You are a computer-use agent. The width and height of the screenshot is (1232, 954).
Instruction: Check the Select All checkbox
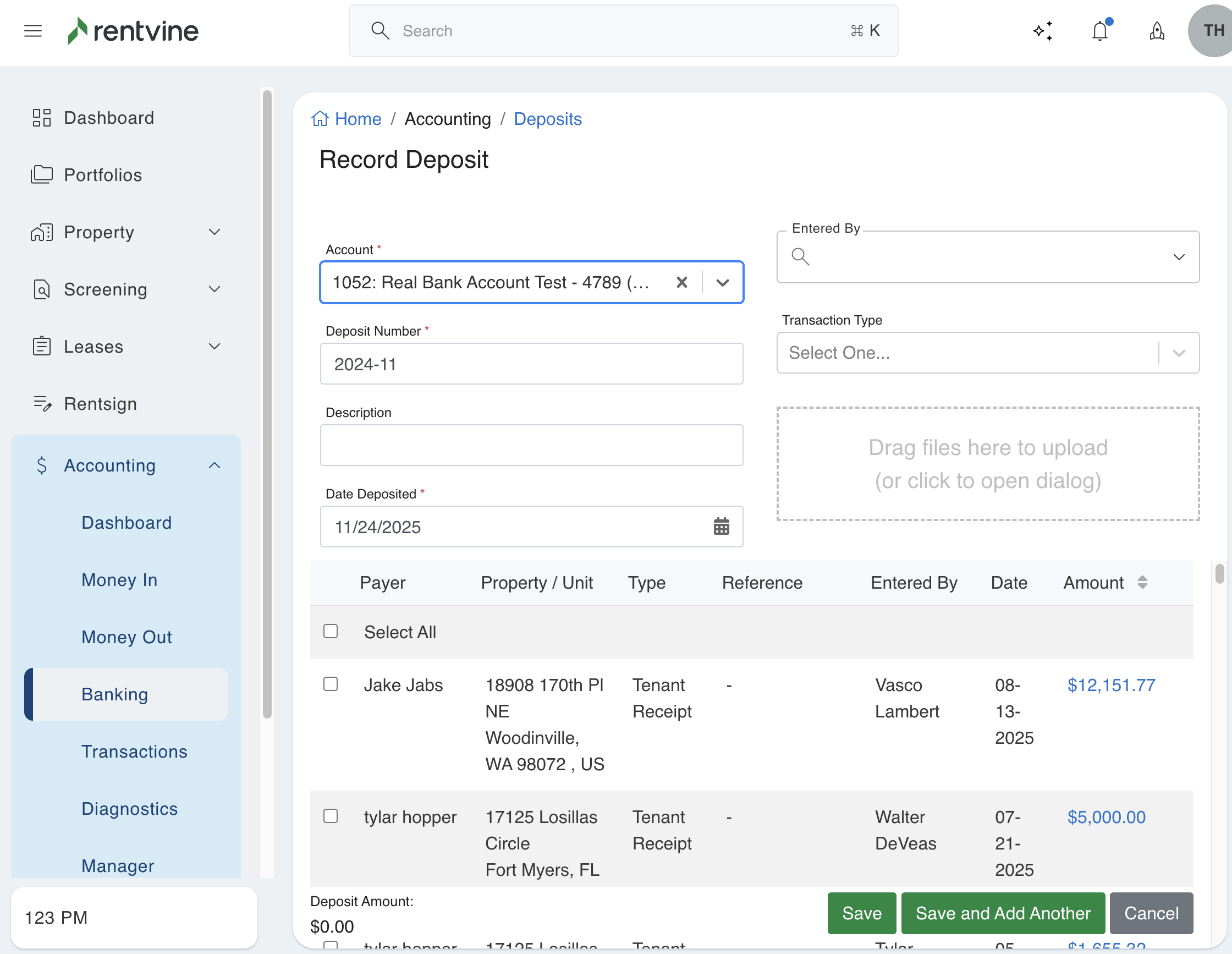point(331,630)
